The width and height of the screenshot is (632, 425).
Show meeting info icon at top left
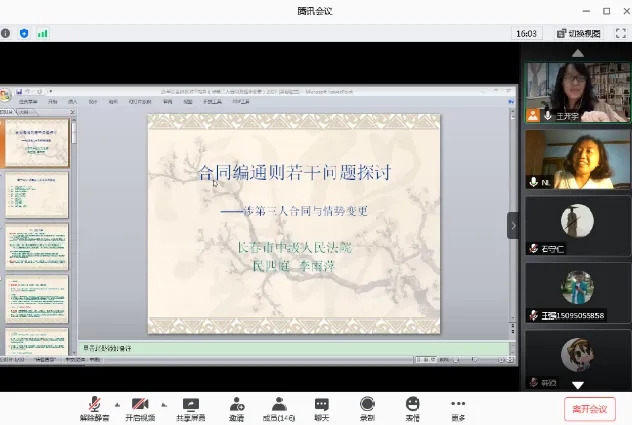(6, 33)
